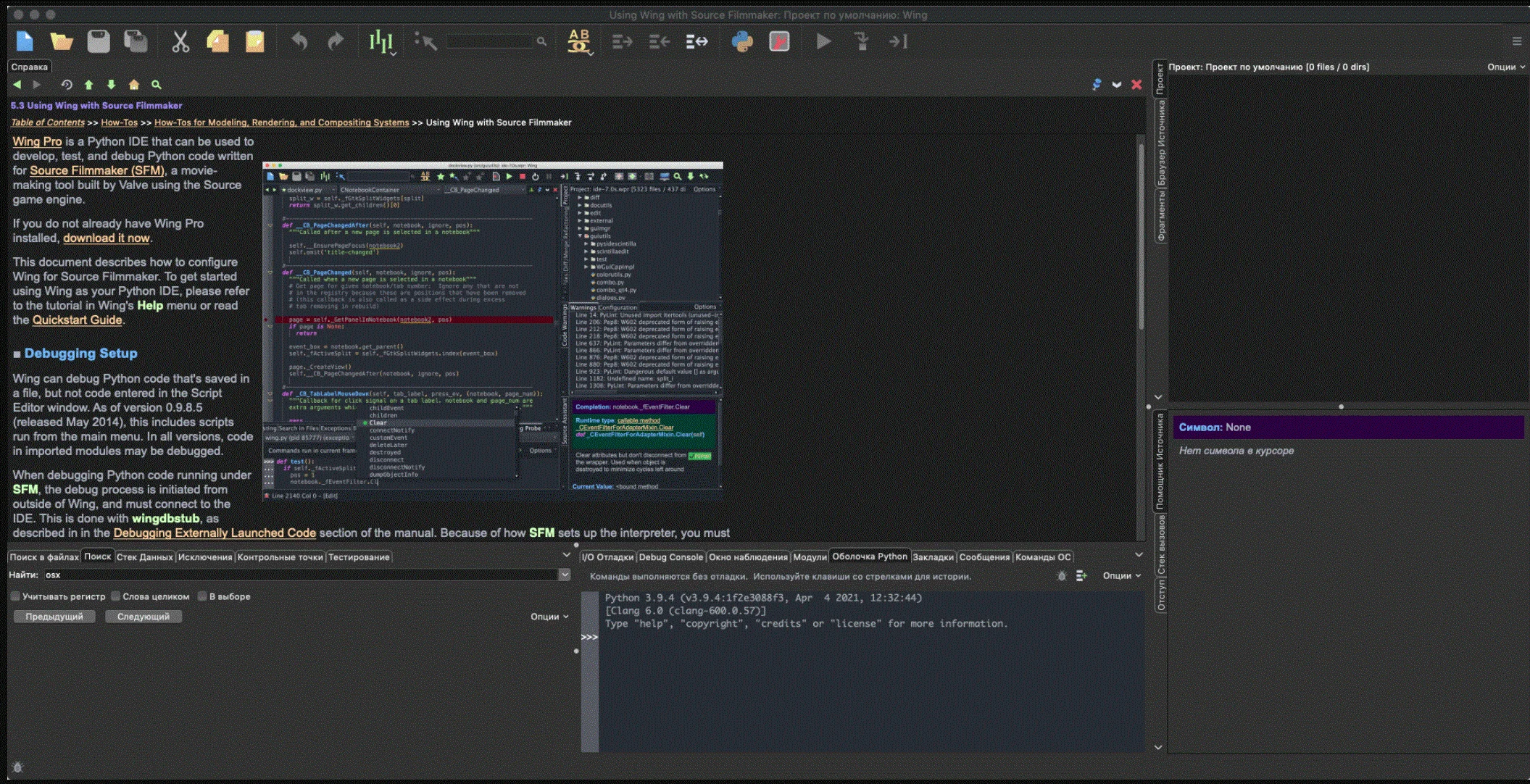Follow the Quickstart Guide link
The image size is (1530, 784).
[77, 320]
